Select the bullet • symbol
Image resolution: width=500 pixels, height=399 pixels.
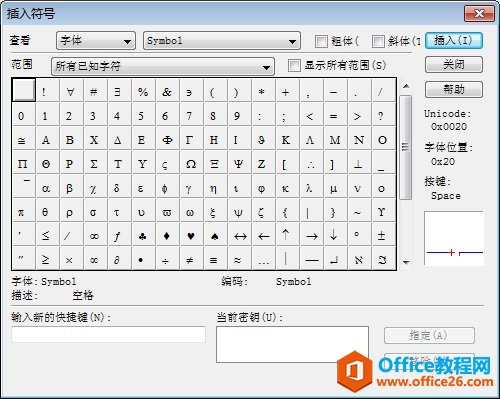click(x=143, y=259)
